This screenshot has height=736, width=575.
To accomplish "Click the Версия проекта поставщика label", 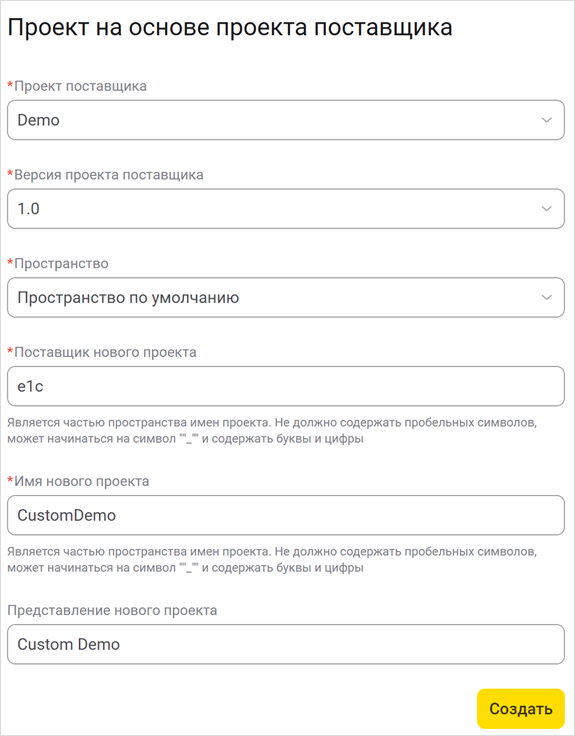I will tap(109, 175).
